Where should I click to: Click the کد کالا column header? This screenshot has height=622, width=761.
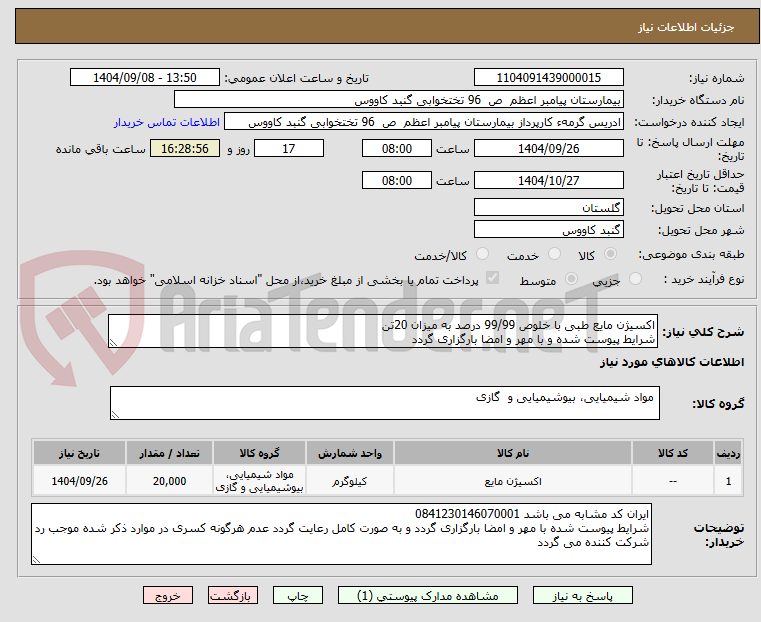click(673, 453)
